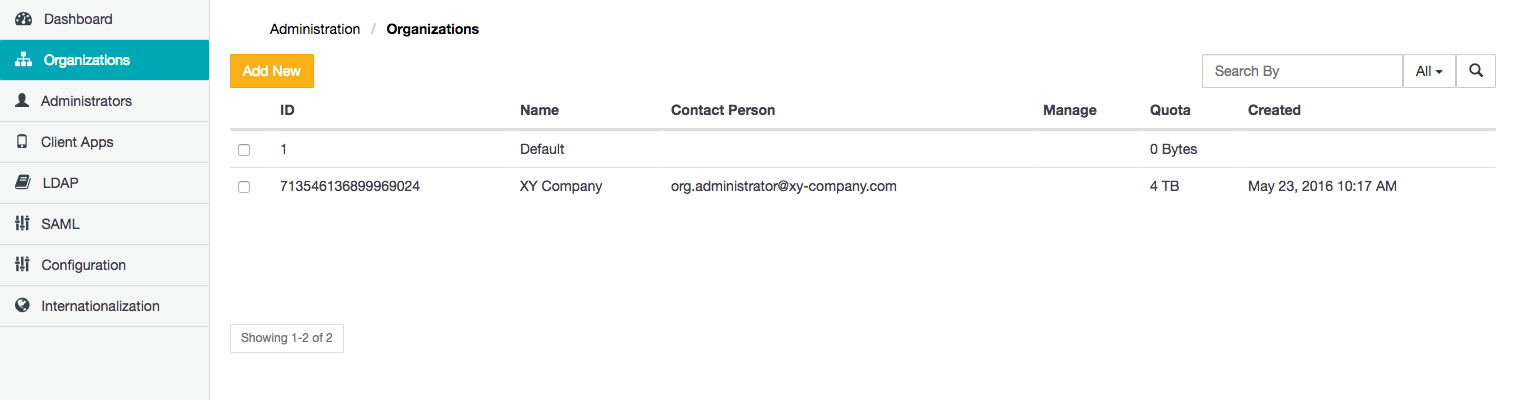Click the Configuration sliders icon
Screen dimensions: 1531x400
(22, 265)
